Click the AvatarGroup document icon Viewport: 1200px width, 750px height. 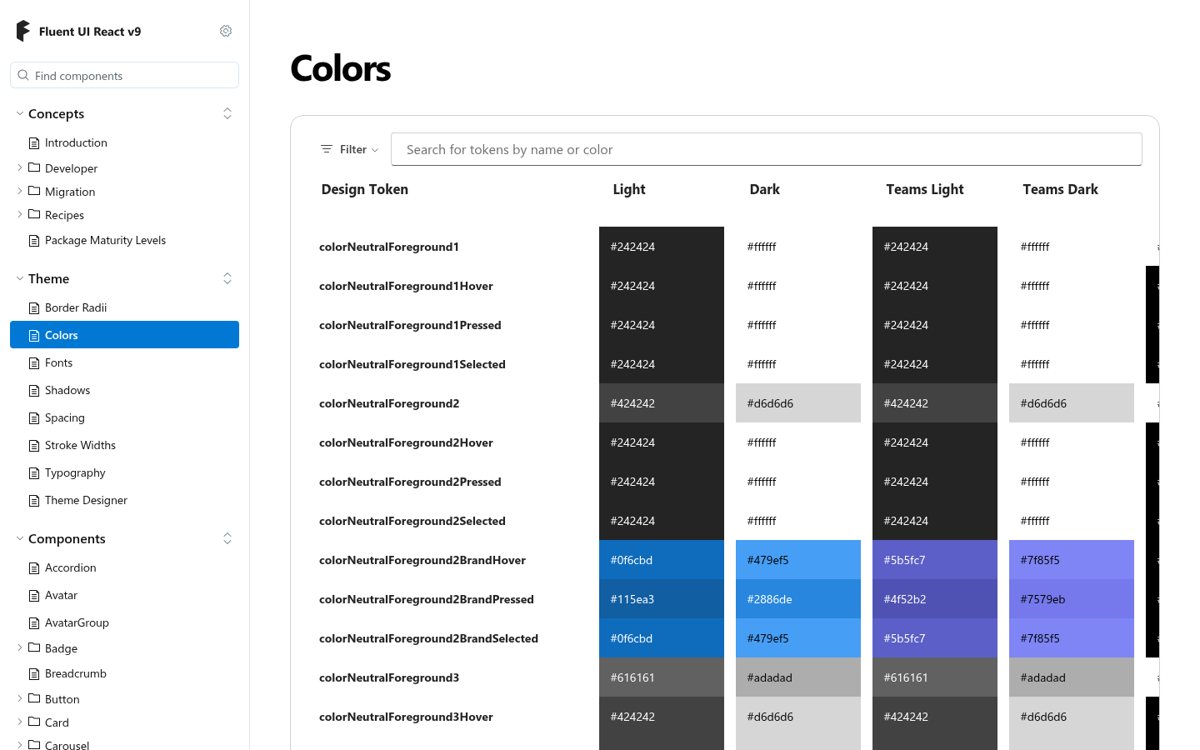(34, 623)
